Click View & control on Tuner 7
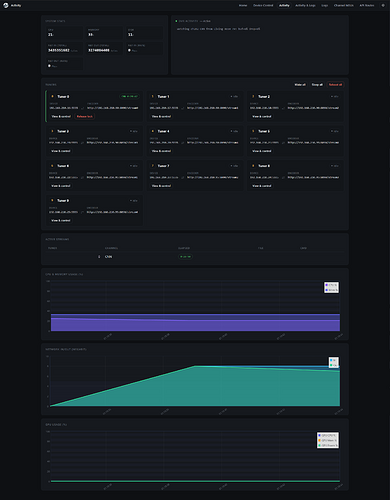Image resolution: width=390 pixels, height=500 pixels. [x=161, y=186]
